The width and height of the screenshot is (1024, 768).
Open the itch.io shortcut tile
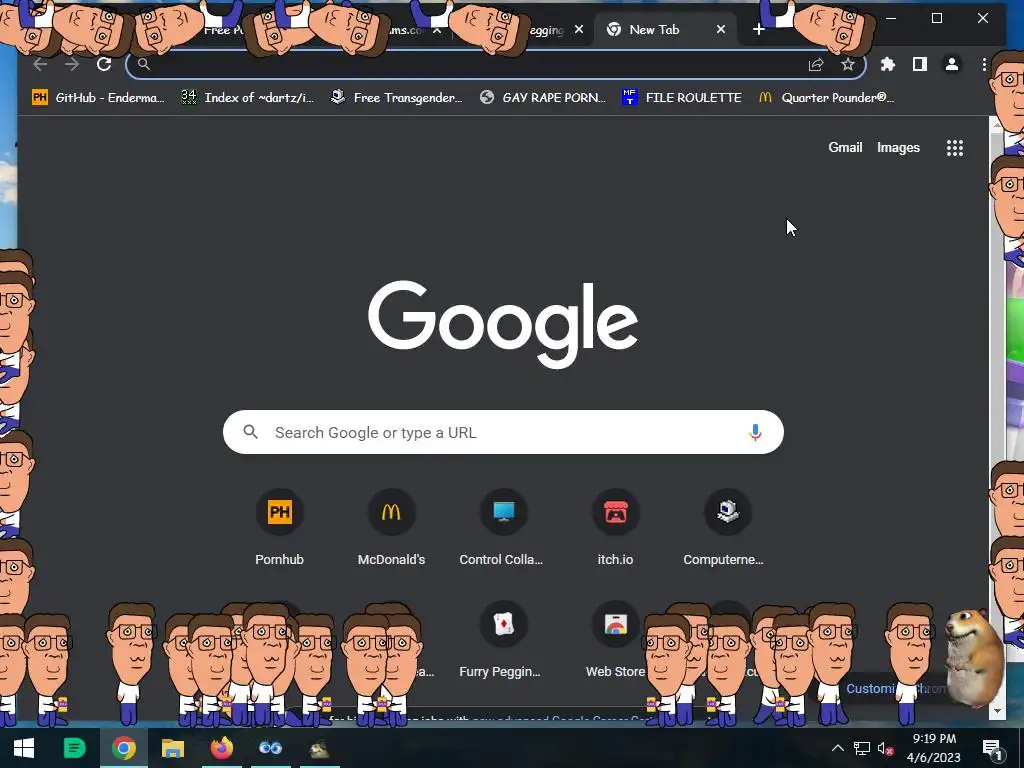tap(615, 529)
